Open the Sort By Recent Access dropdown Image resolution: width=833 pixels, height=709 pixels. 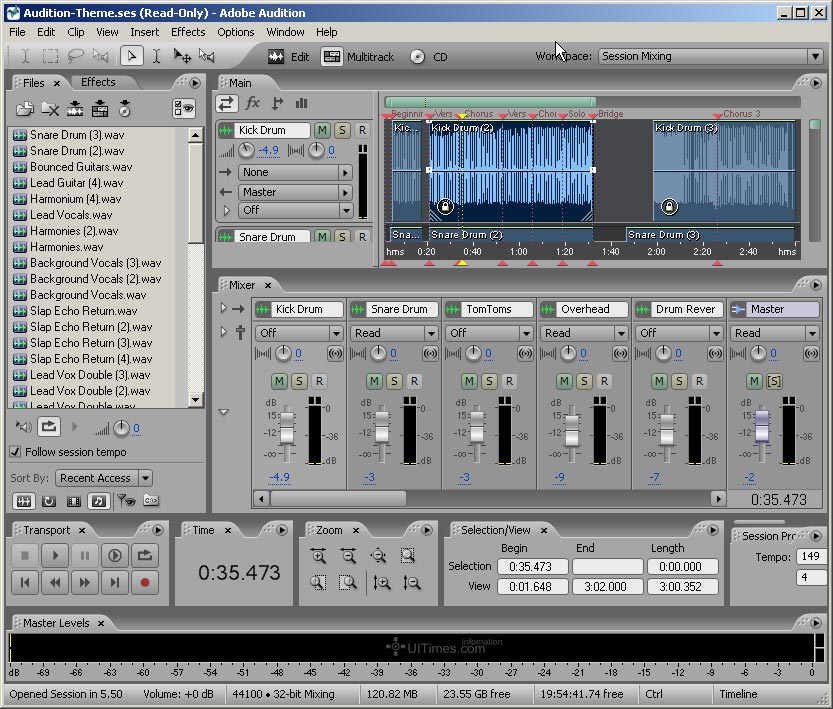[x=104, y=478]
